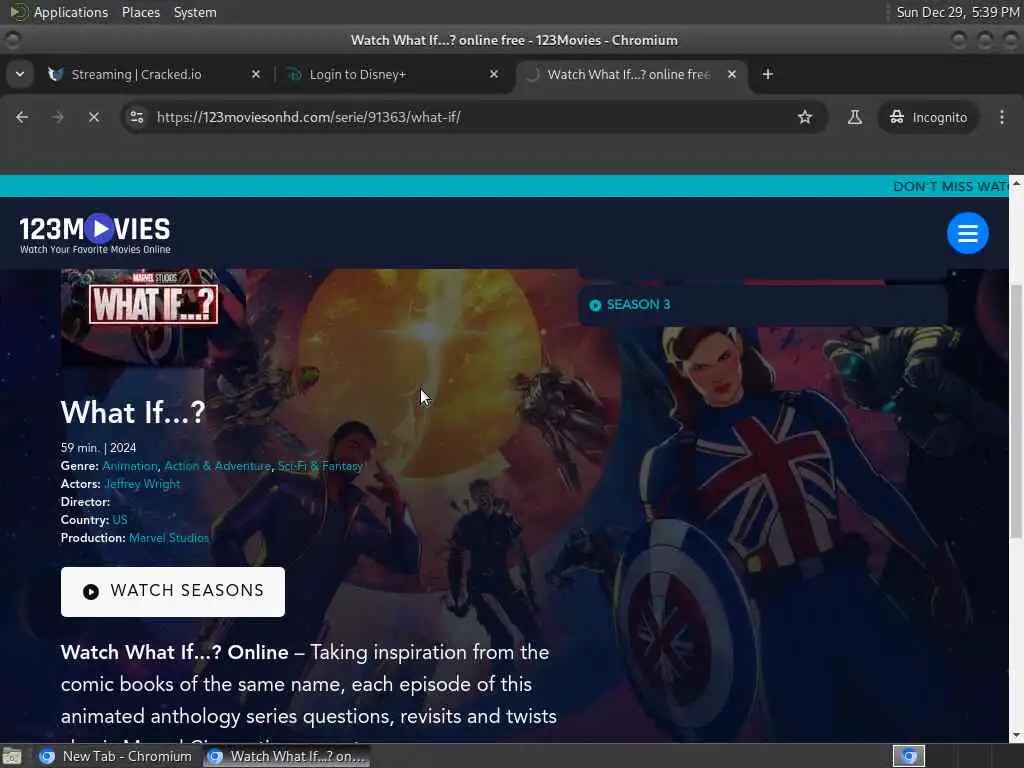The image size is (1024, 768).
Task: Open a new browser tab
Action: (x=768, y=74)
